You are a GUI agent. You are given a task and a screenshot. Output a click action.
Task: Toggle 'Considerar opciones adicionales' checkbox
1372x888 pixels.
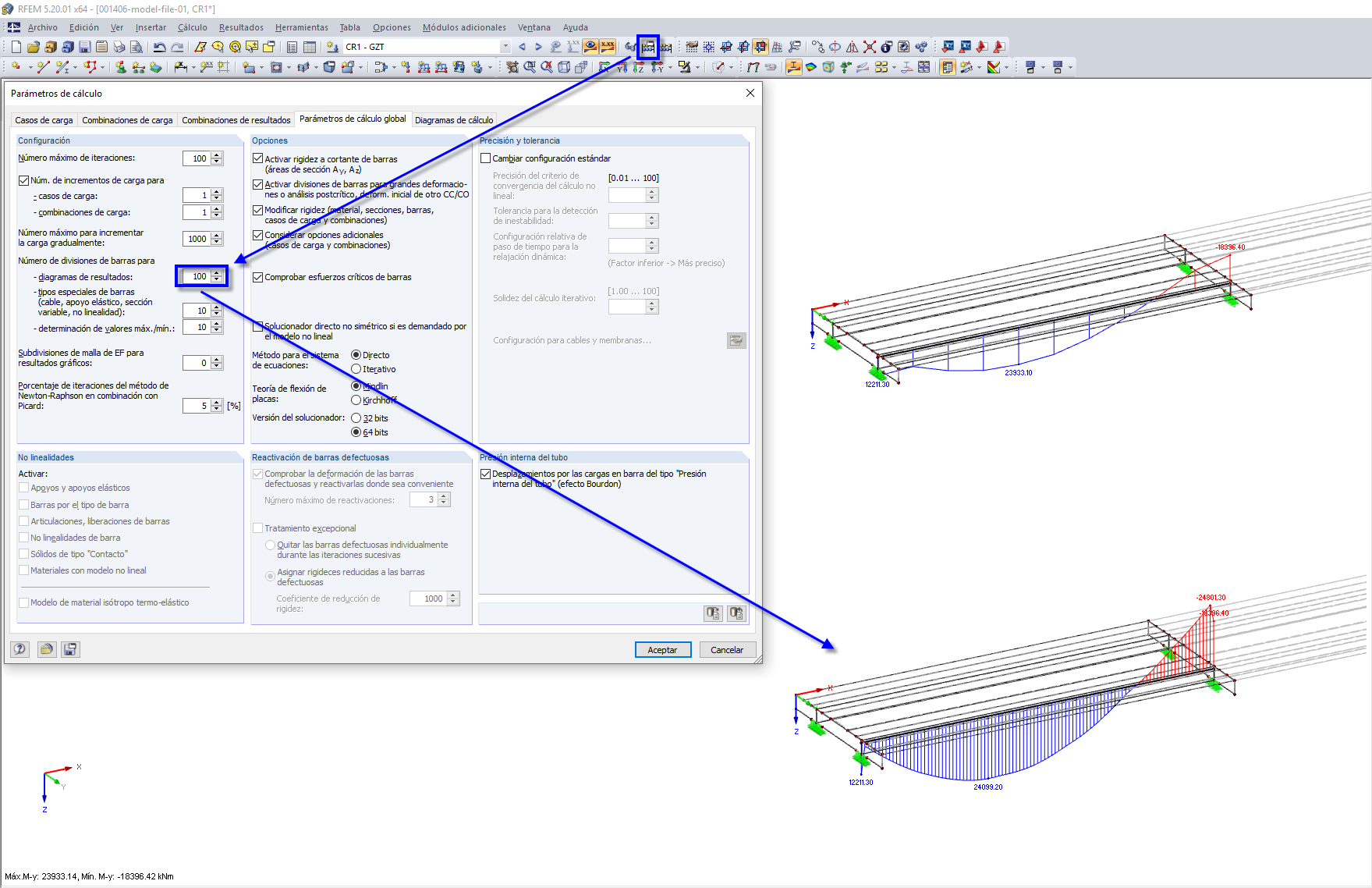pyautogui.click(x=257, y=235)
